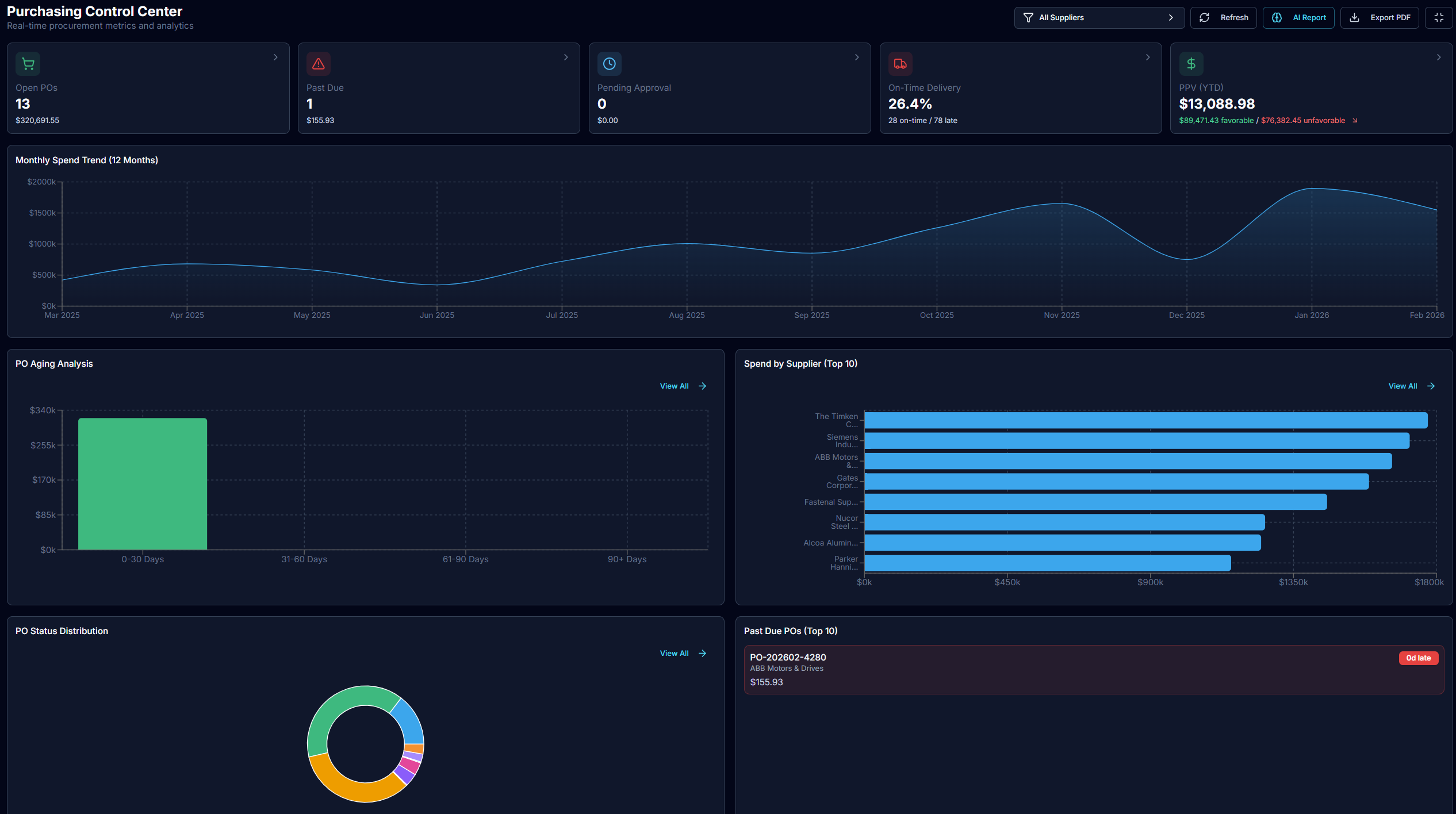Click the Nucor Steel spend bar
Screen dimensions: 1456x814
[x=1064, y=522]
